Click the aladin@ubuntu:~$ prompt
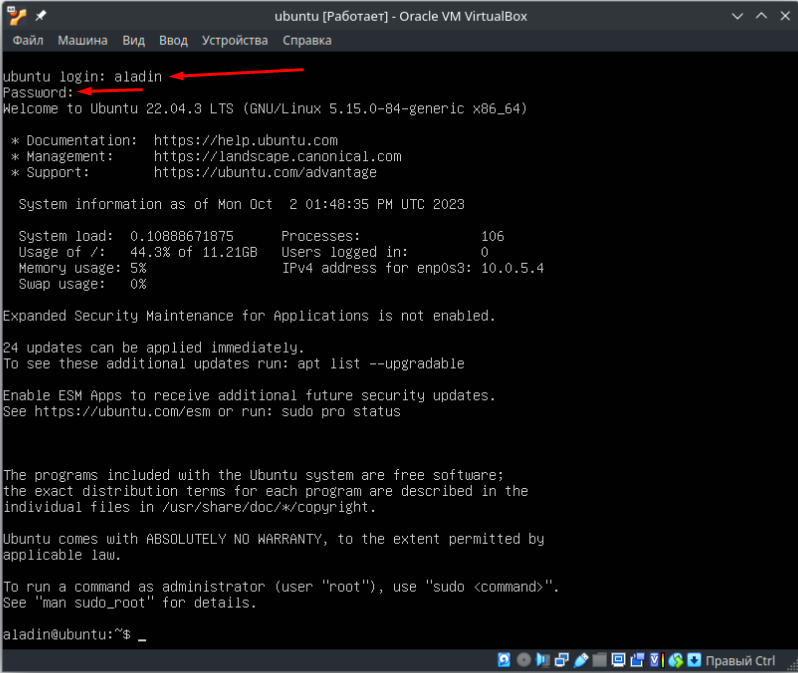This screenshot has height=673, width=798. point(67,634)
